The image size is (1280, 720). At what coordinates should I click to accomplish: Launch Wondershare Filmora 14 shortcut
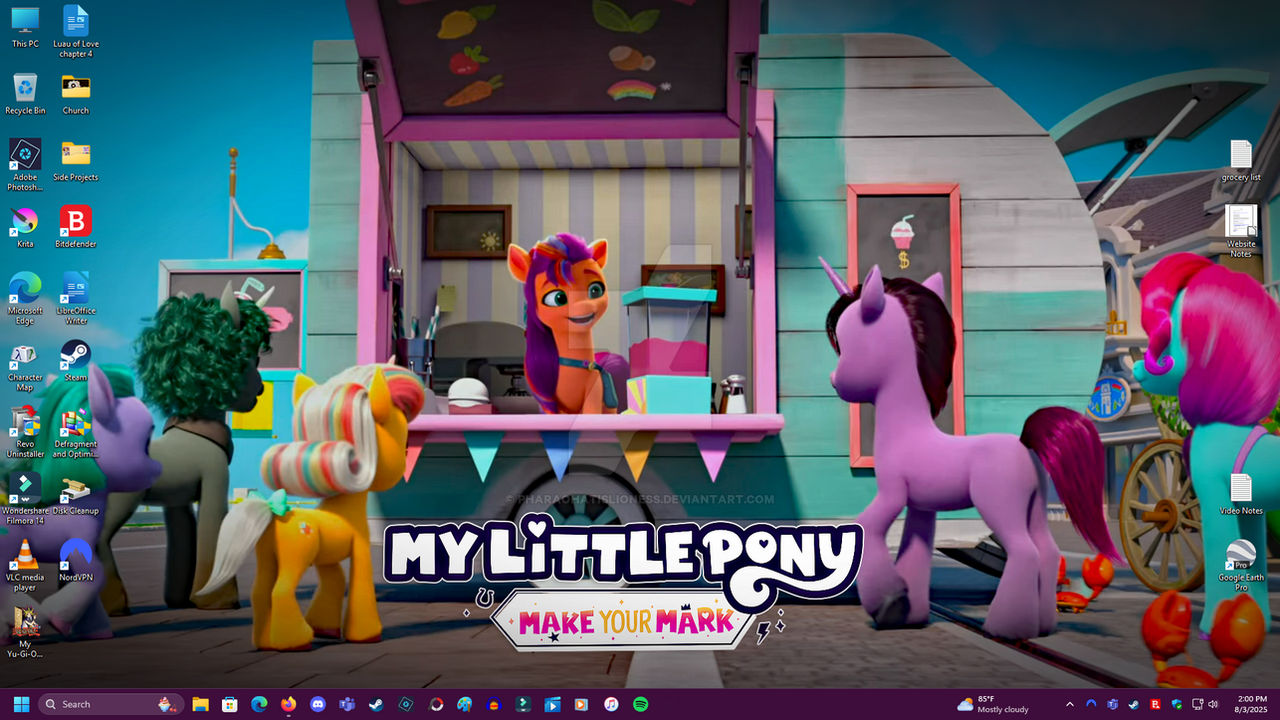[25, 499]
